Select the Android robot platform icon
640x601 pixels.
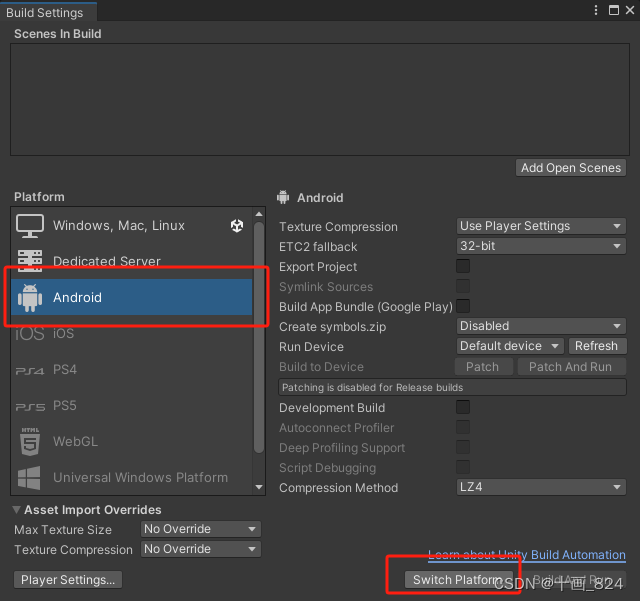30,298
